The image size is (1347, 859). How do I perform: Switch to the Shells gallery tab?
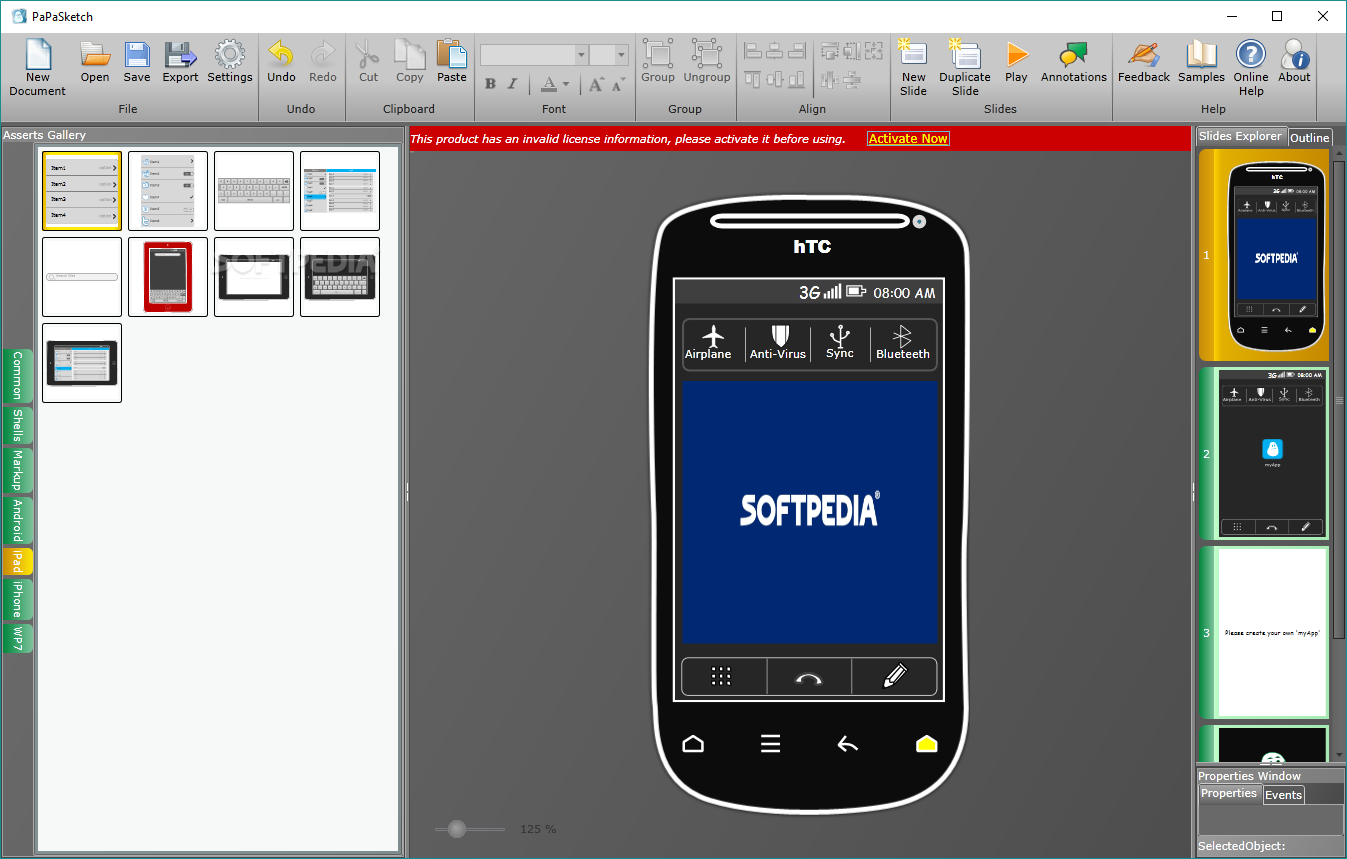coord(18,426)
